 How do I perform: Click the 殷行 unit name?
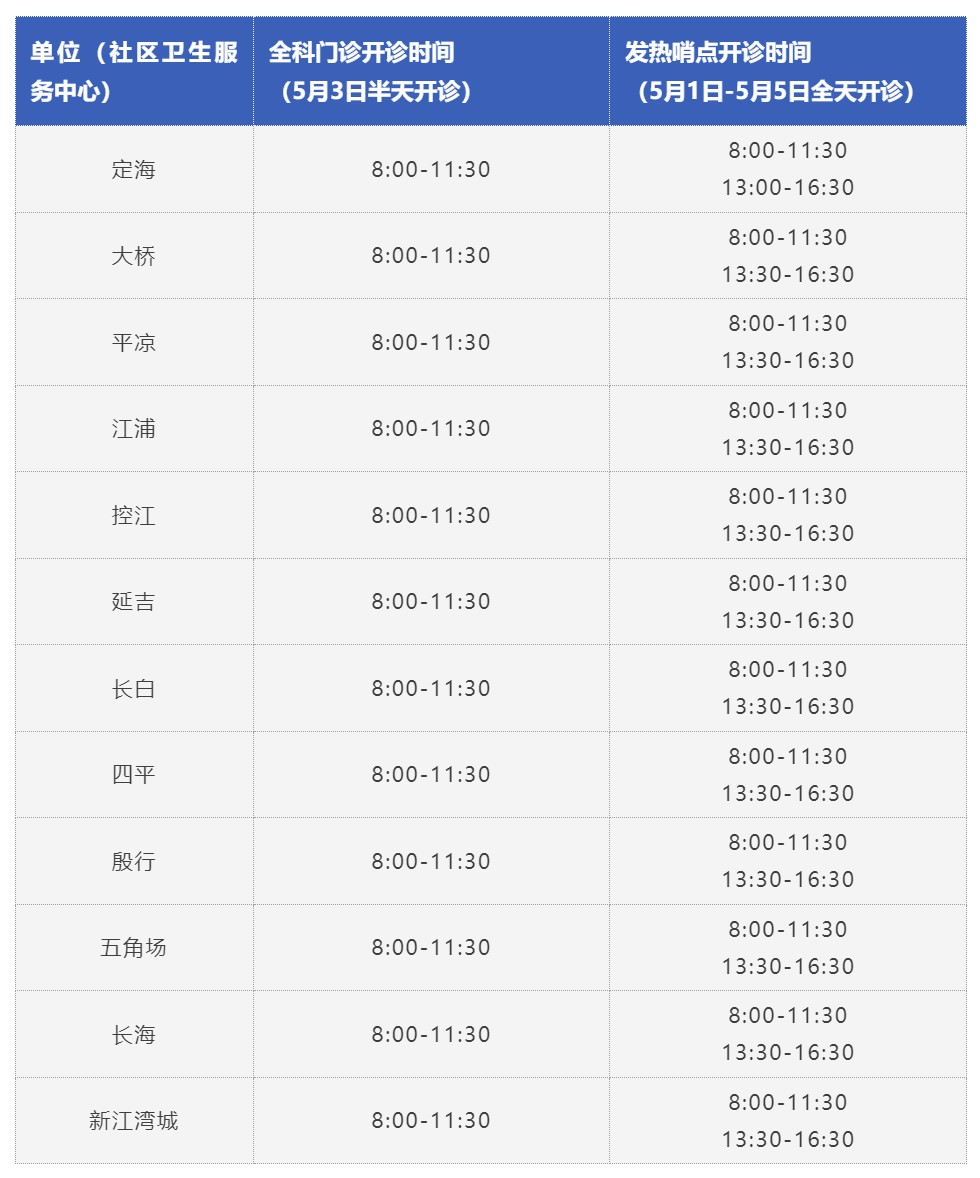134,862
